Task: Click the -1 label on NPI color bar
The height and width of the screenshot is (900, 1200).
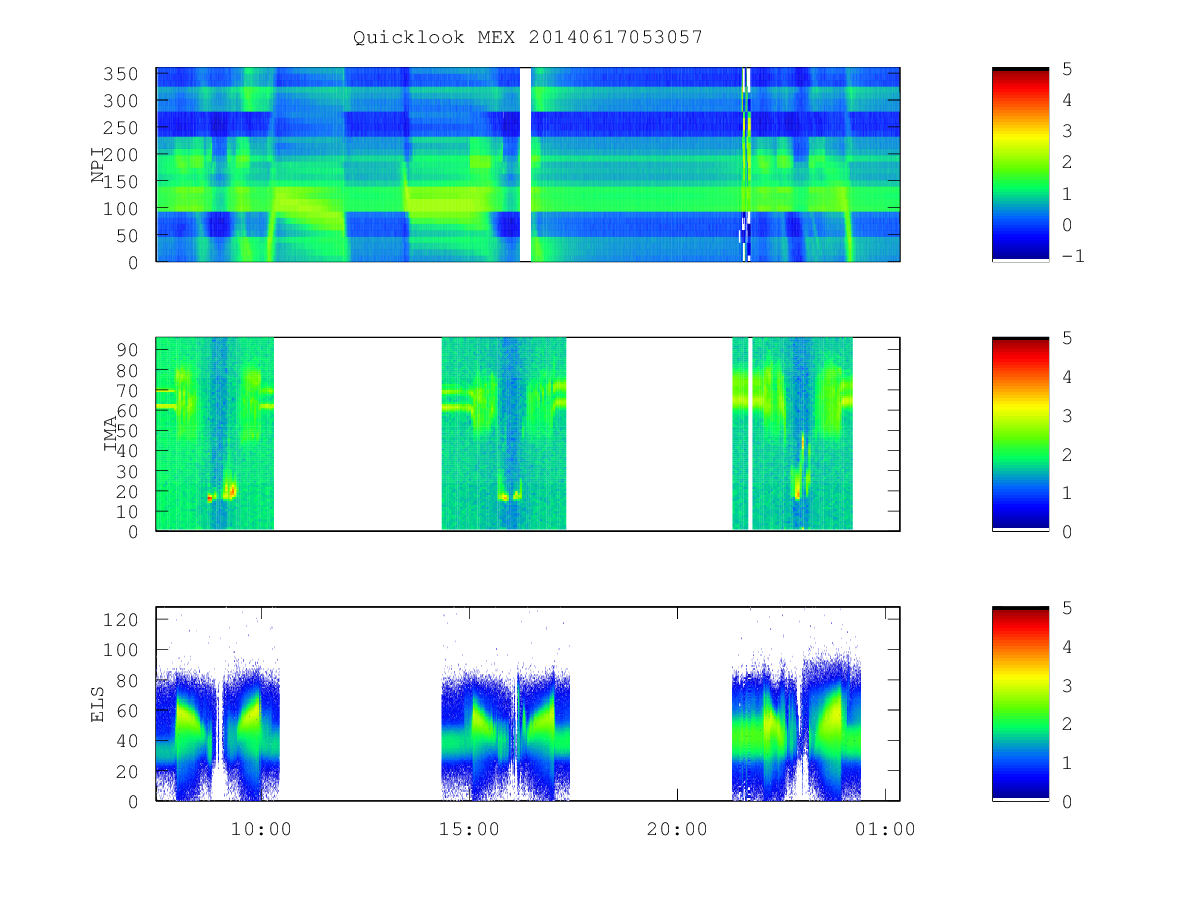Action: tap(1073, 256)
